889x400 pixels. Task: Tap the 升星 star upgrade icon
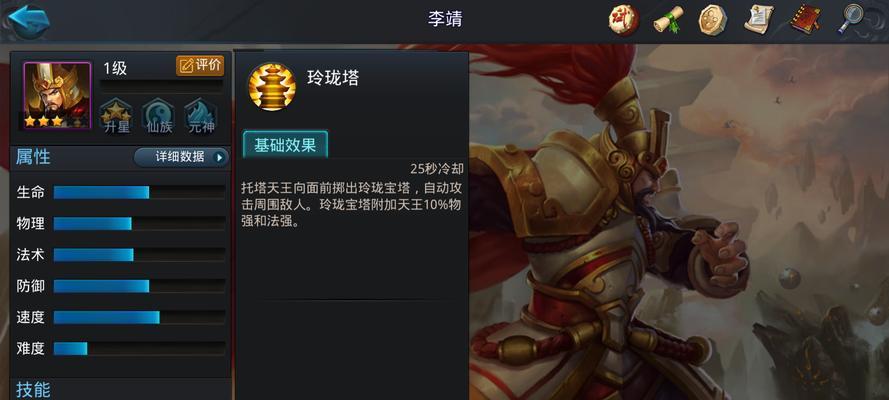pyautogui.click(x=117, y=116)
